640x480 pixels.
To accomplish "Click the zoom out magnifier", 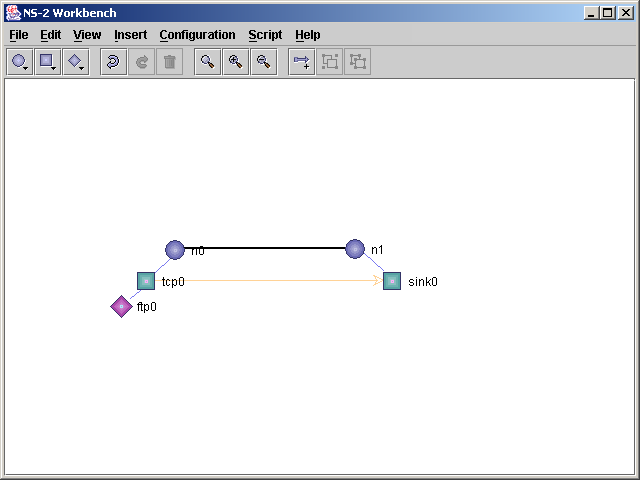I will point(264,62).
